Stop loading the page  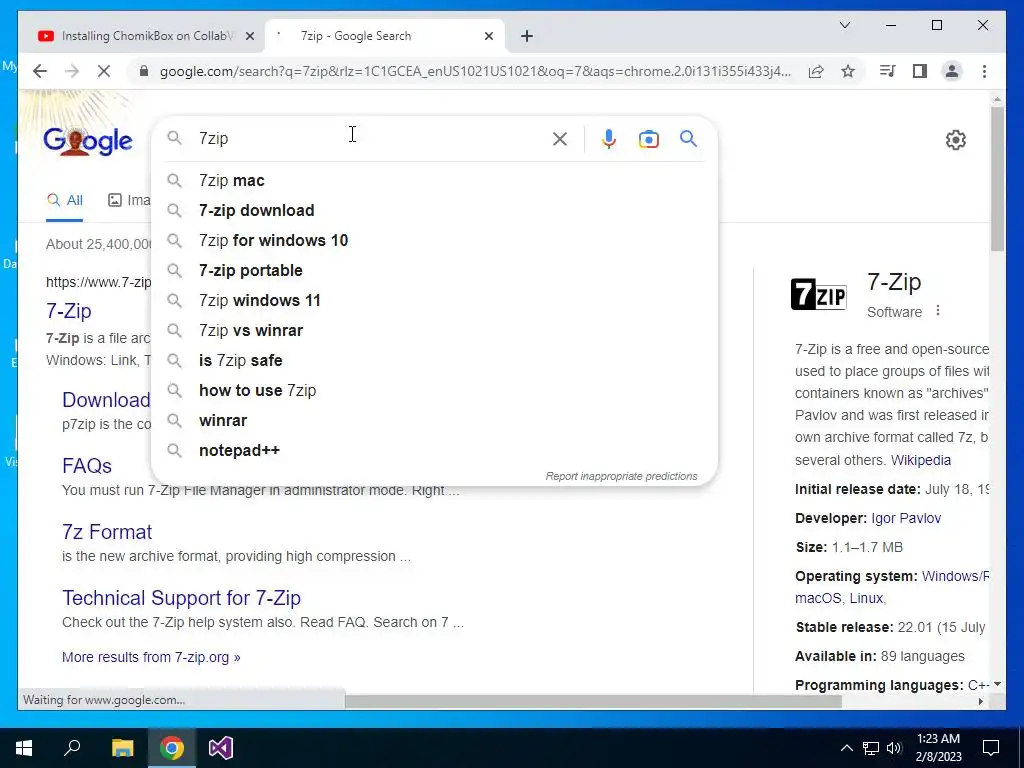(x=104, y=71)
